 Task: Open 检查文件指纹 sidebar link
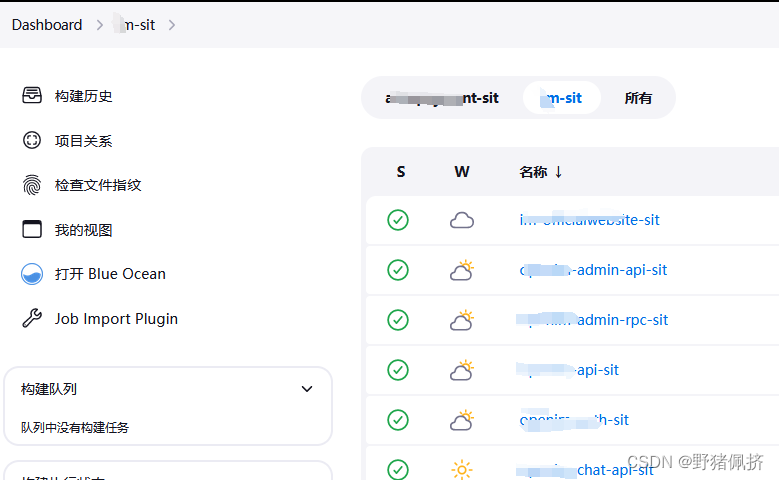point(98,185)
